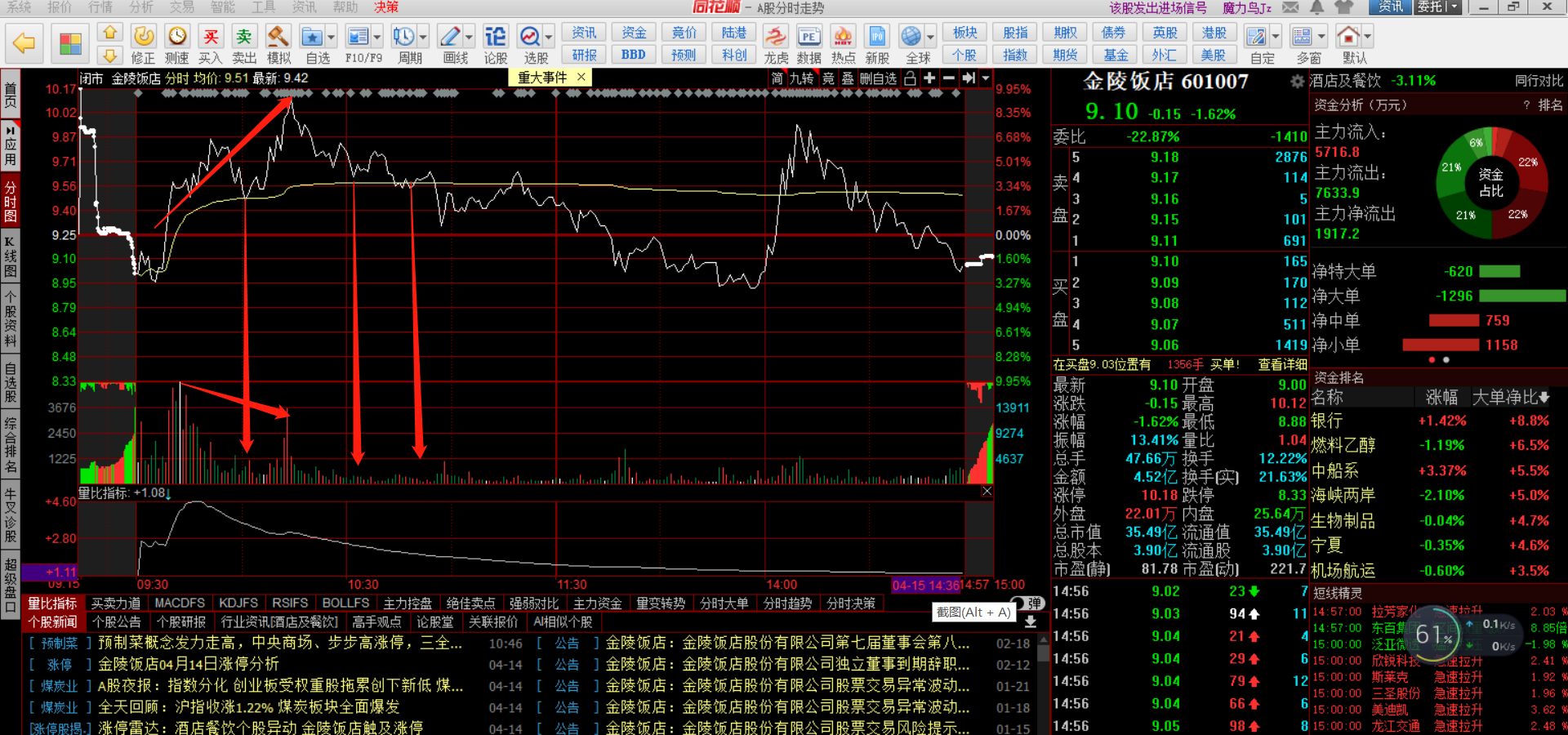Open the 龙虎 dragon-tiger list icon
The image size is (1568, 735).
(x=776, y=37)
